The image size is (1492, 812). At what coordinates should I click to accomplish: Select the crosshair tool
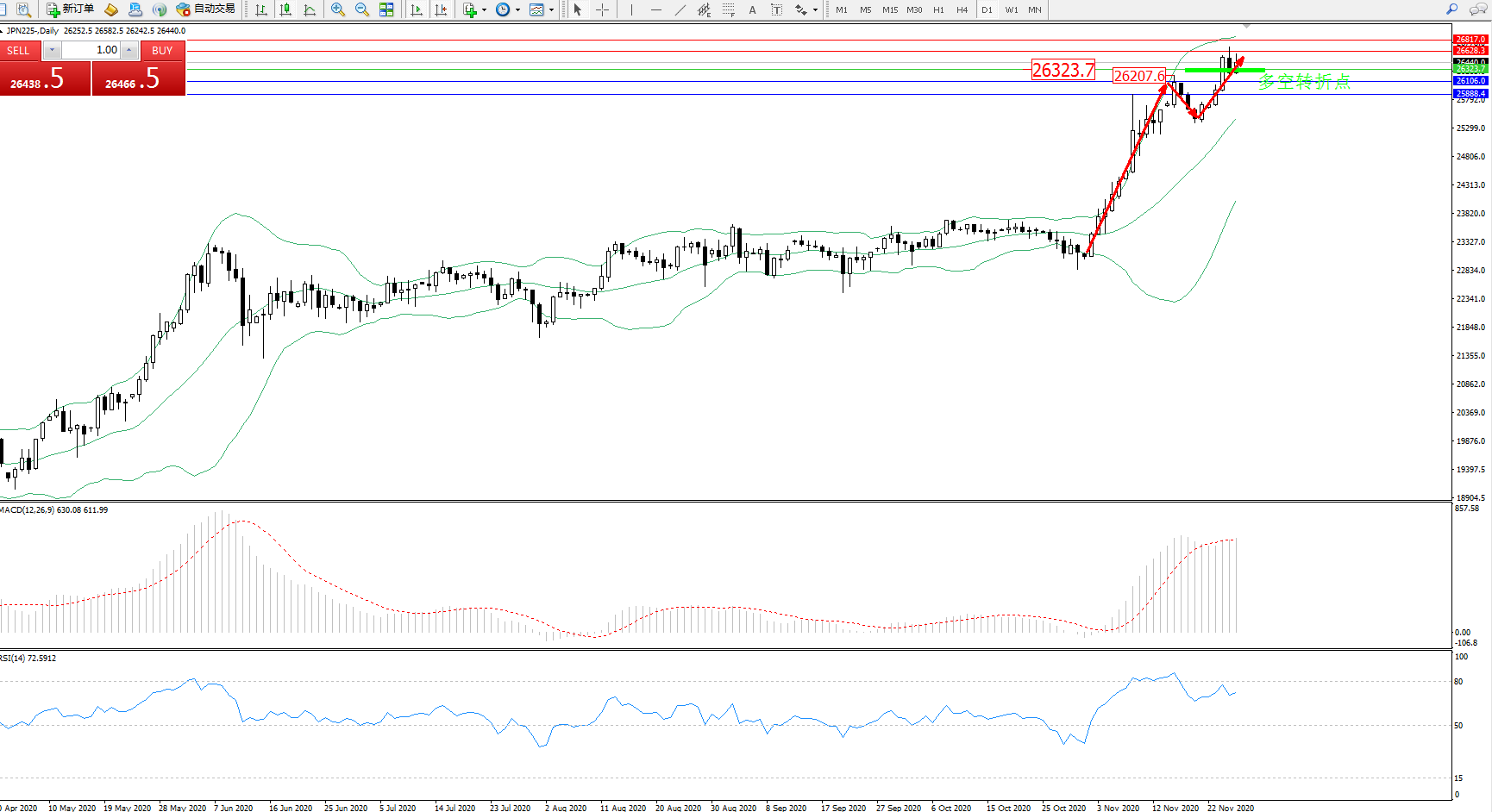(603, 9)
